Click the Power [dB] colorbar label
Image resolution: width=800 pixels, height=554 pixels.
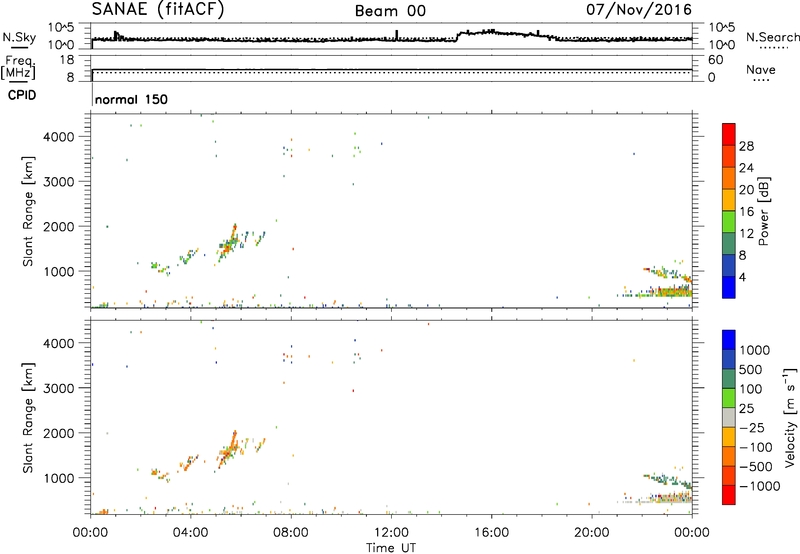pyautogui.click(x=764, y=211)
